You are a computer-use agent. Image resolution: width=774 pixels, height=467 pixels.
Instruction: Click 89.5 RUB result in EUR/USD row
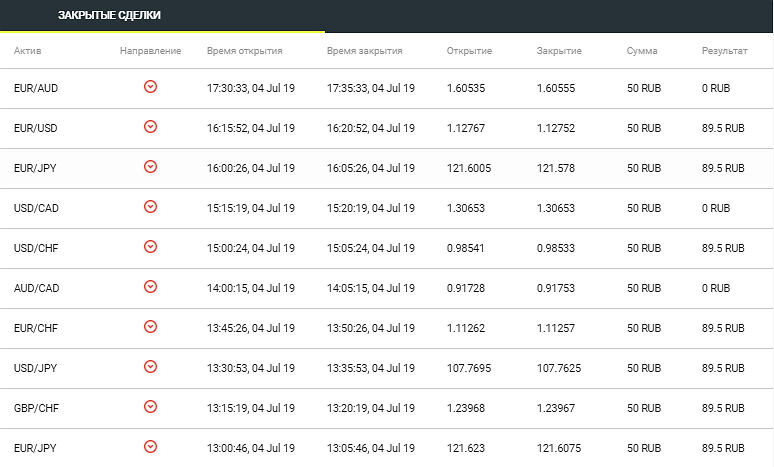point(723,128)
